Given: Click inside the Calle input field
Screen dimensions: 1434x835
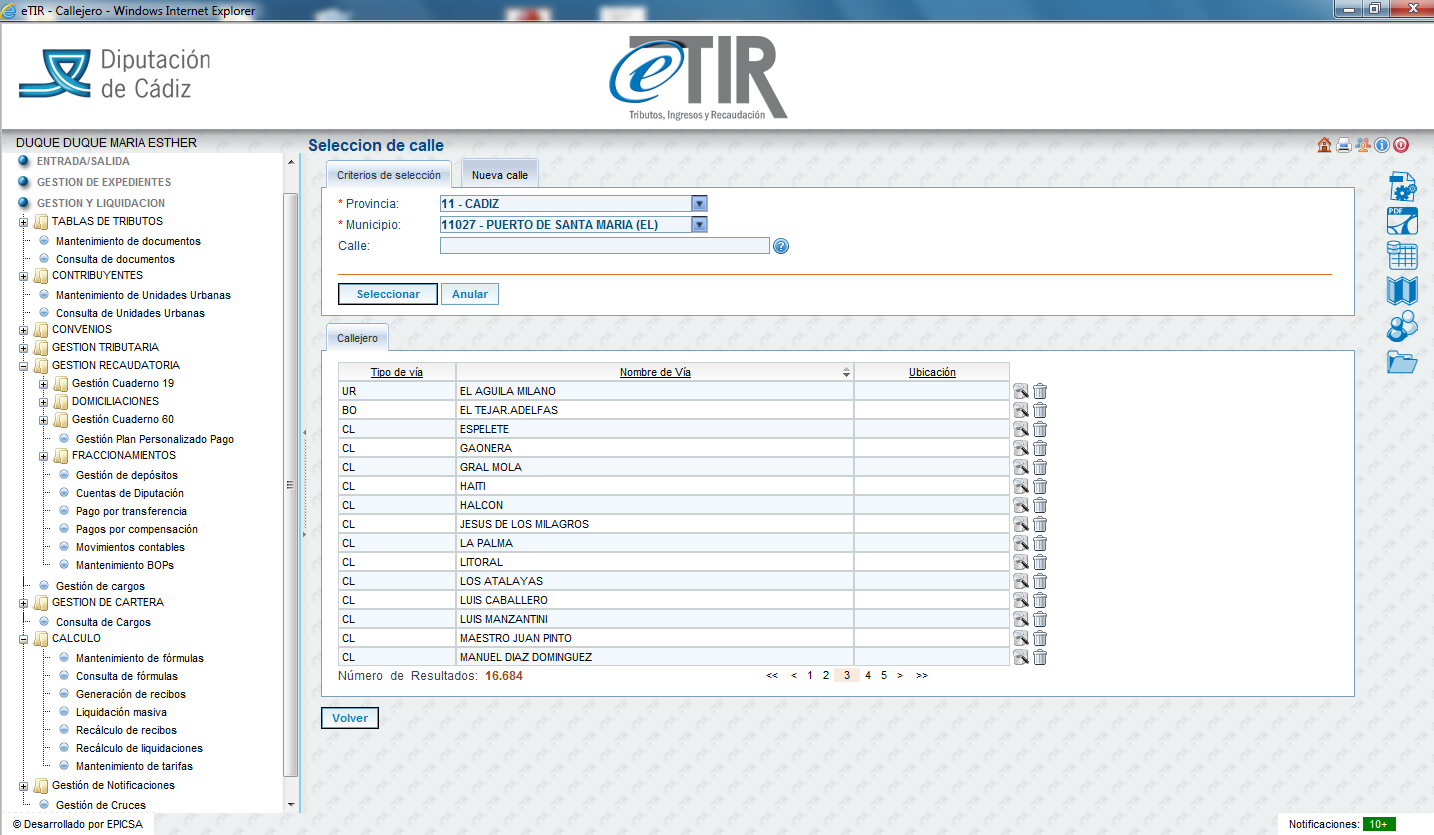Looking at the screenshot, I should click(x=605, y=246).
